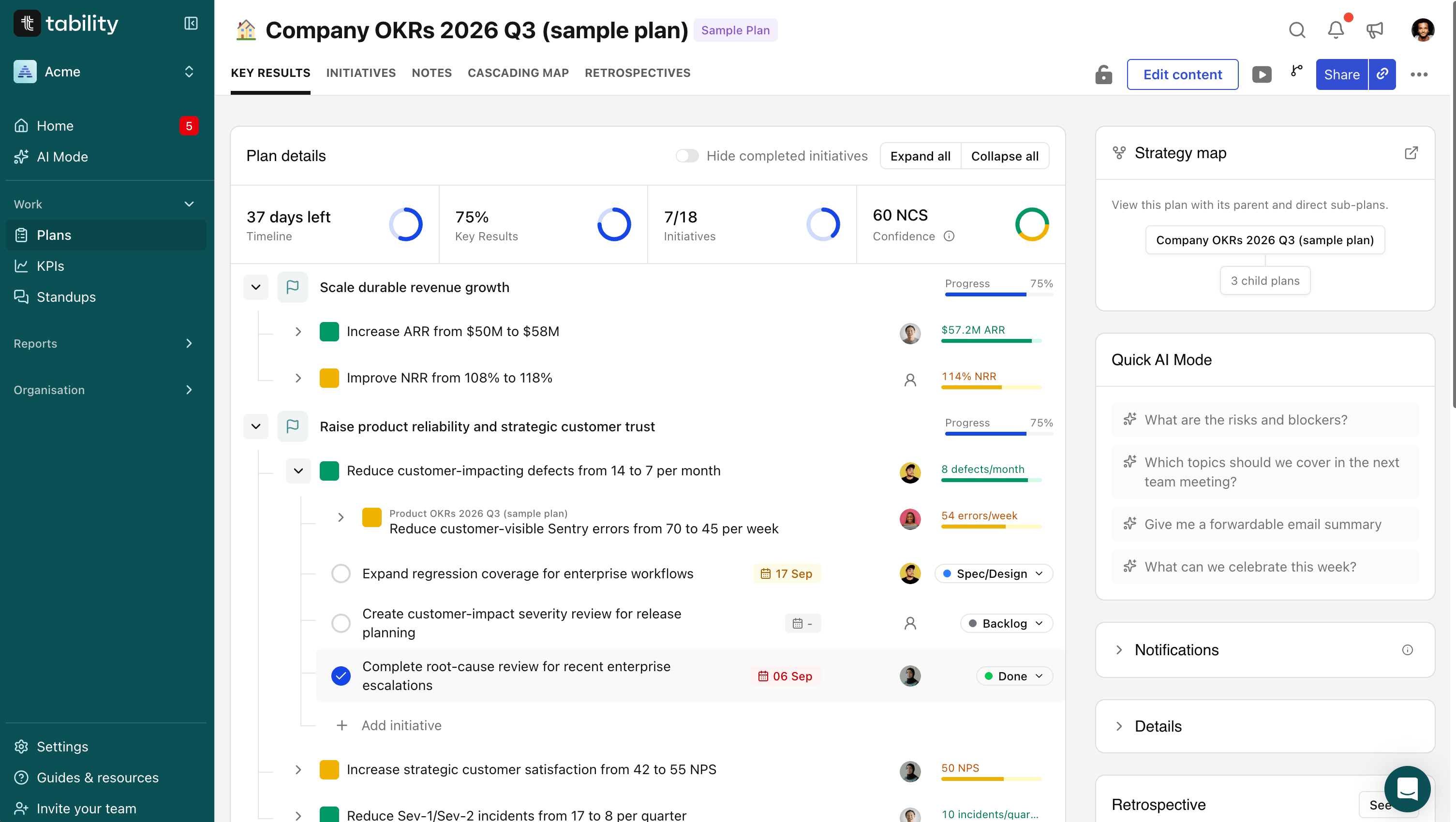Open Done status dropdown
The image size is (1456, 822).
click(1014, 676)
